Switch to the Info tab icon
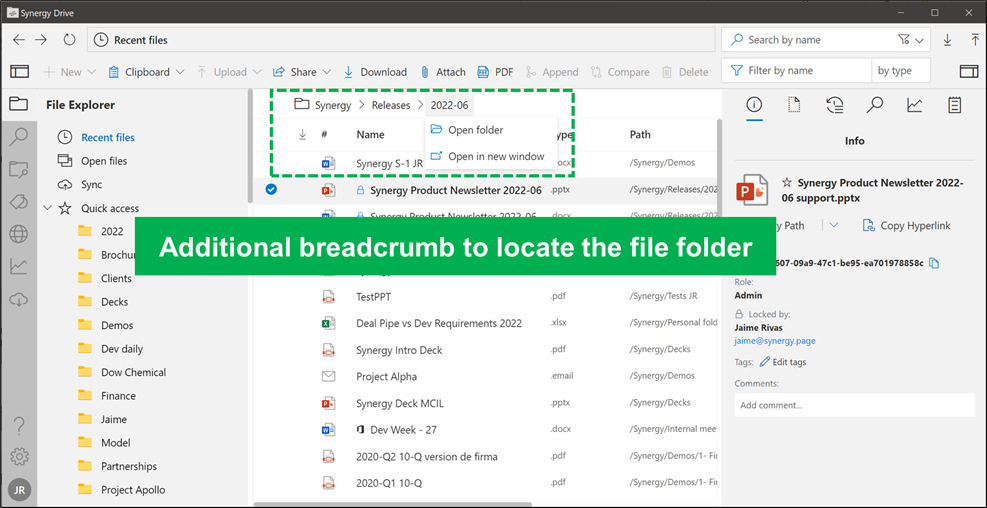Screen dimensions: 987x508 754,105
